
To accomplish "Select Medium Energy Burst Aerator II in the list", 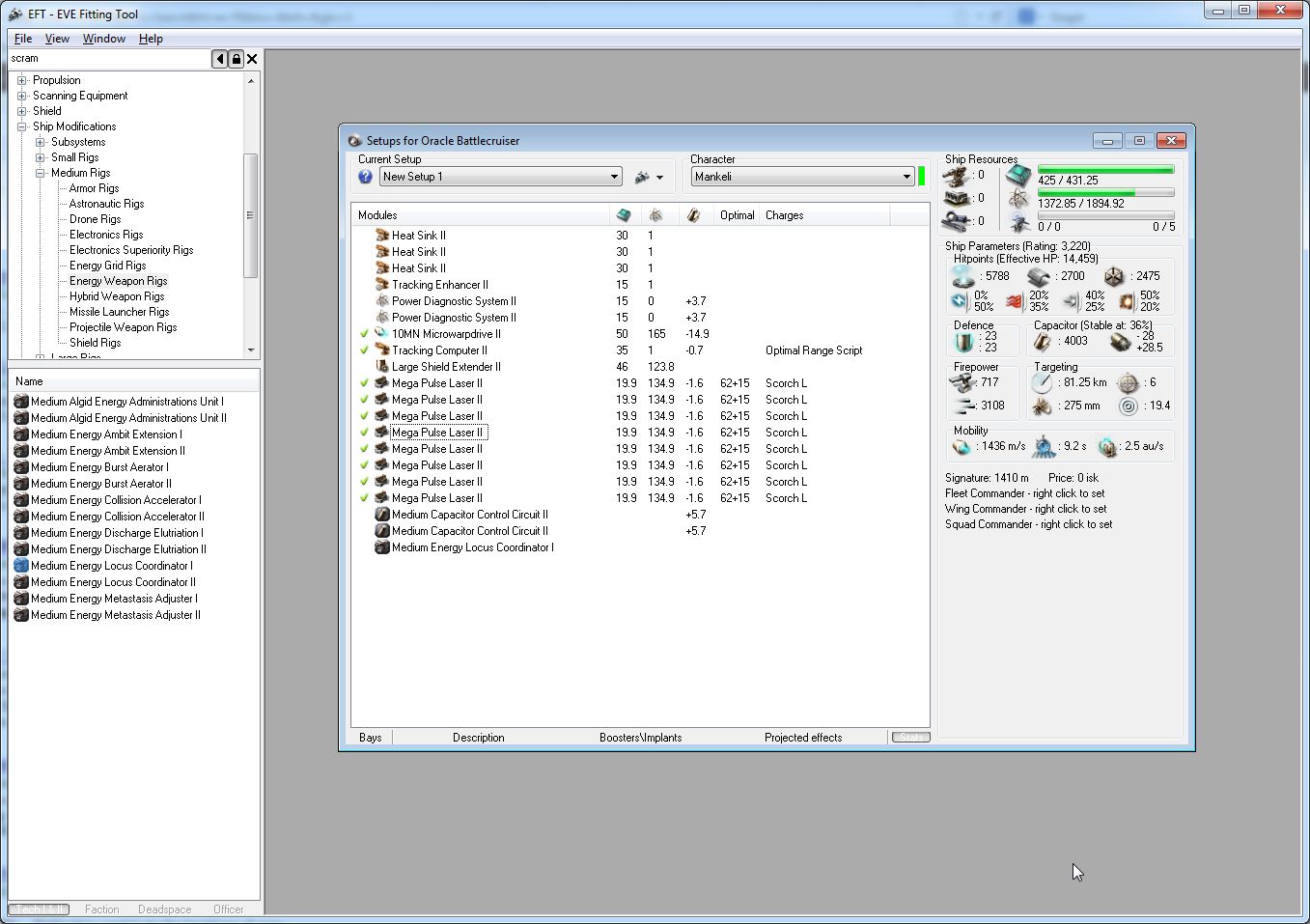I will point(101,484).
